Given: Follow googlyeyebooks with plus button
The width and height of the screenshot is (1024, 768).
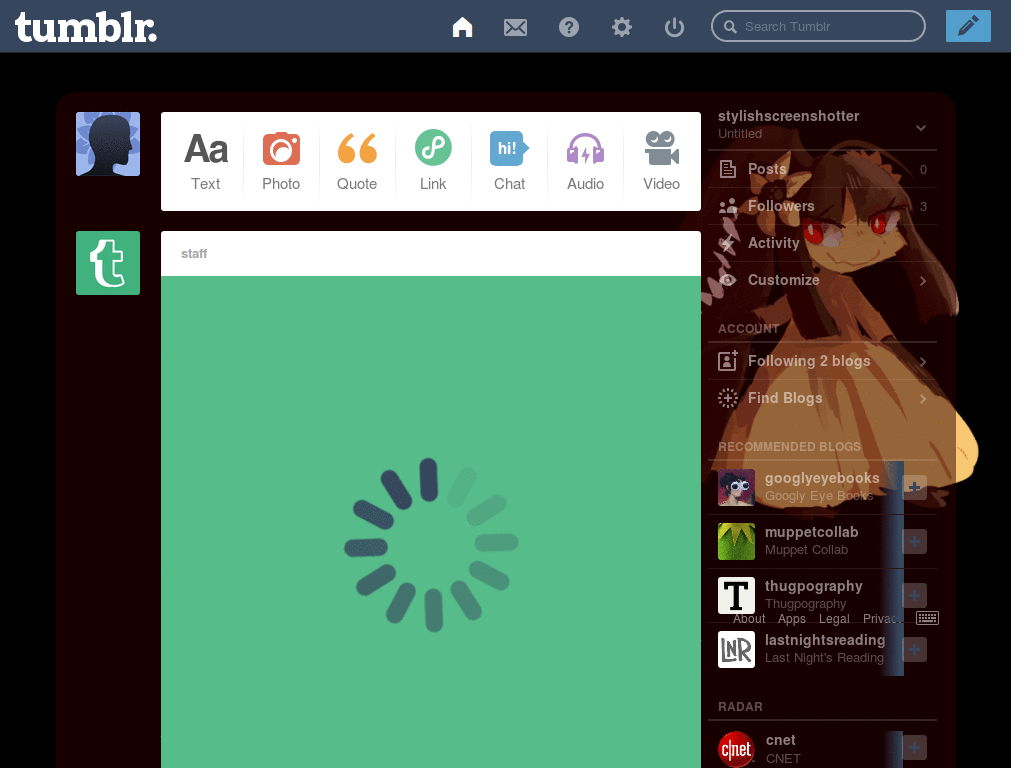Looking at the screenshot, I should point(914,487).
